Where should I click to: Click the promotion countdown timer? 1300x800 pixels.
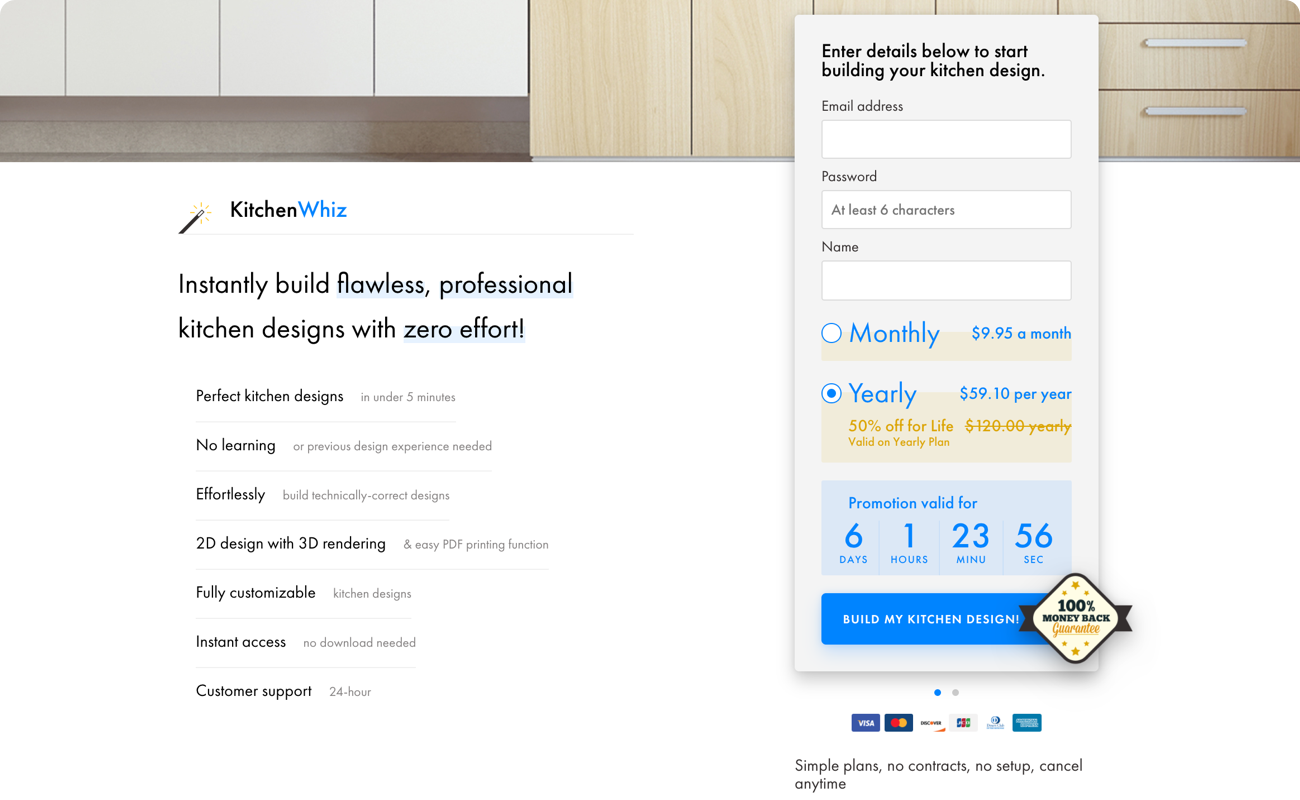(946, 537)
